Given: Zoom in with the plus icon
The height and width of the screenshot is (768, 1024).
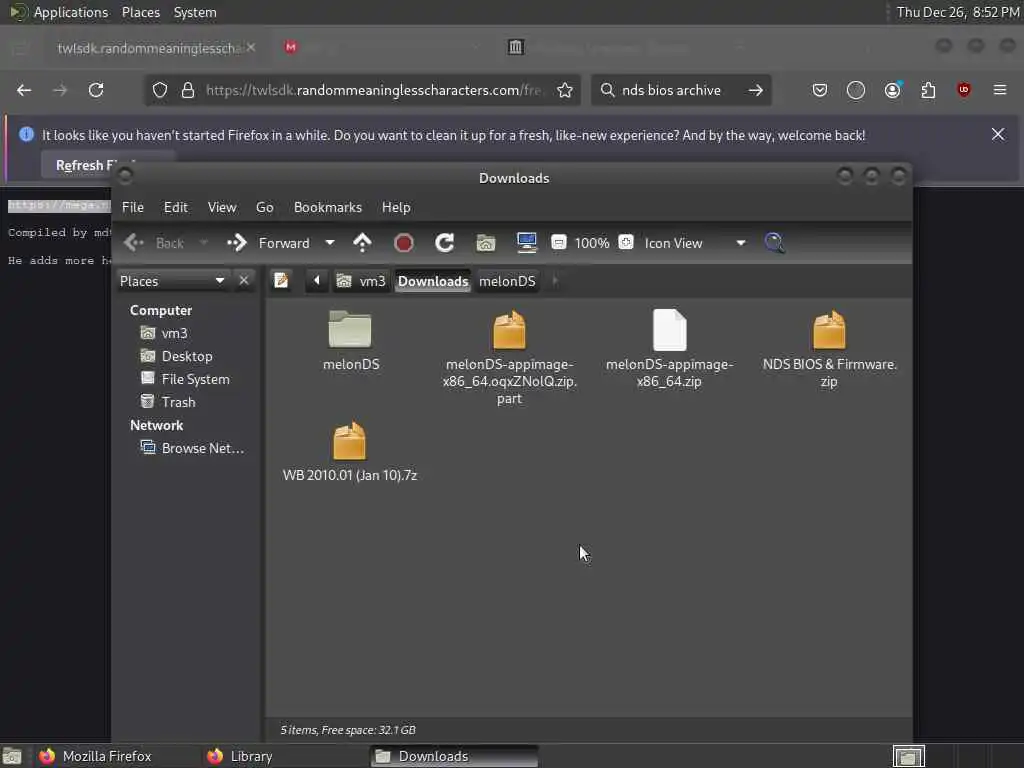Looking at the screenshot, I should pos(626,242).
